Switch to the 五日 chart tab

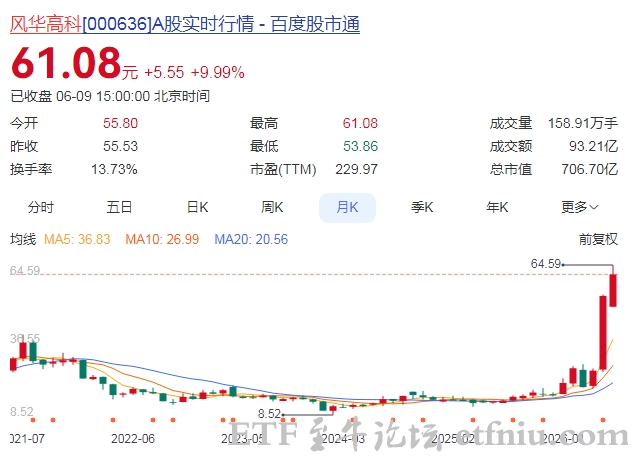[119, 207]
